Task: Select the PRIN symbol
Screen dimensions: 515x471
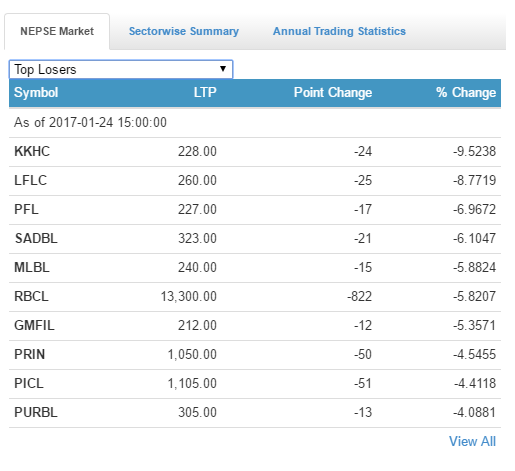Action: [x=29, y=354]
